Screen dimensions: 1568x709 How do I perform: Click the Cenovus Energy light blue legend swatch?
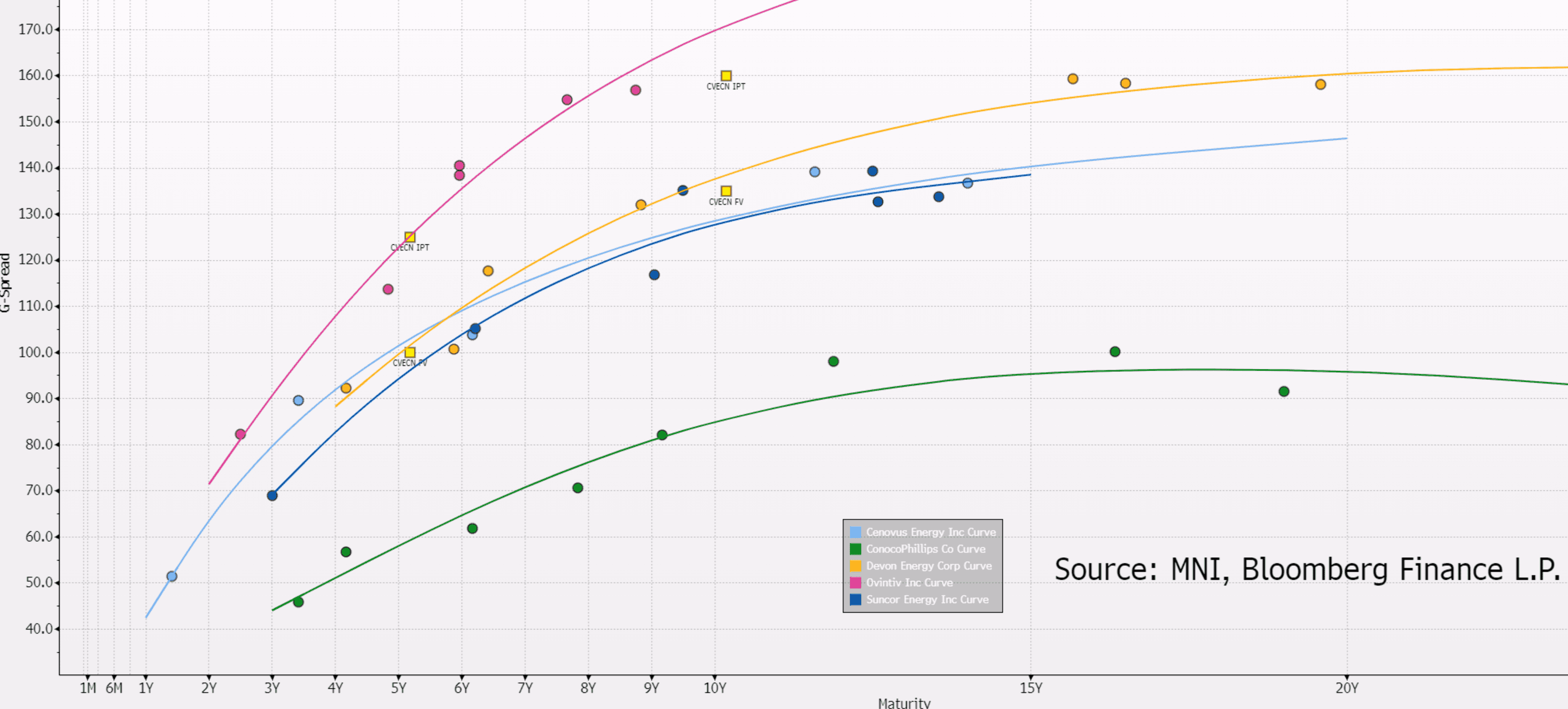tap(855, 532)
